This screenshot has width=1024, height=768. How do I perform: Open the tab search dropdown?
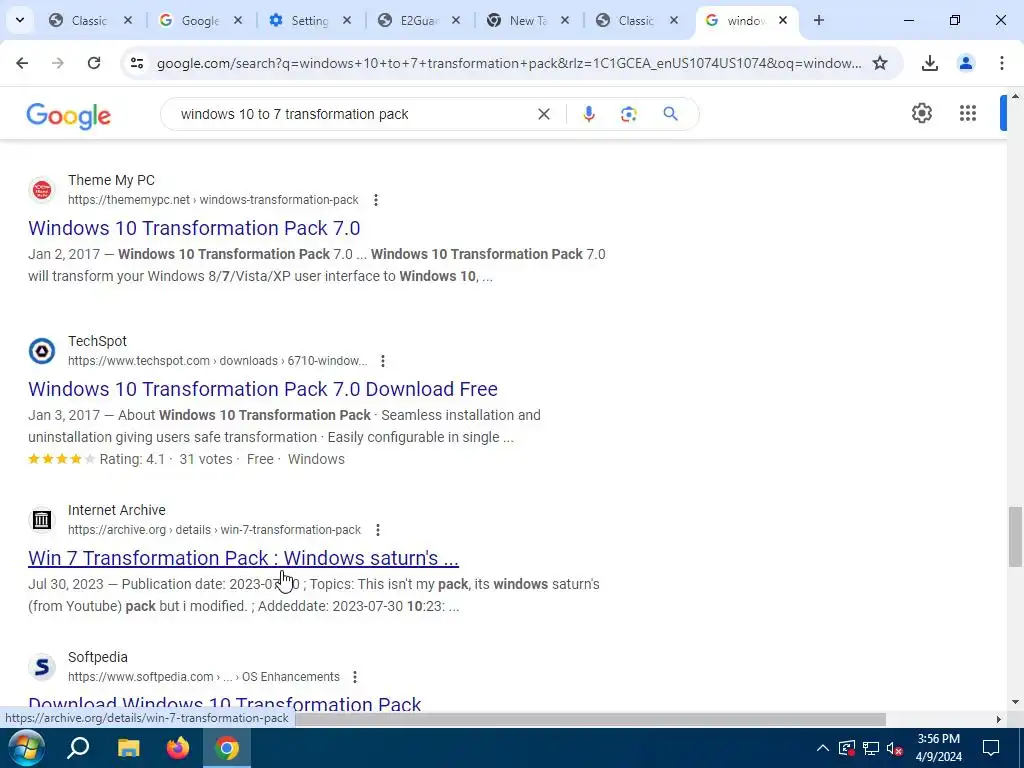(x=20, y=20)
